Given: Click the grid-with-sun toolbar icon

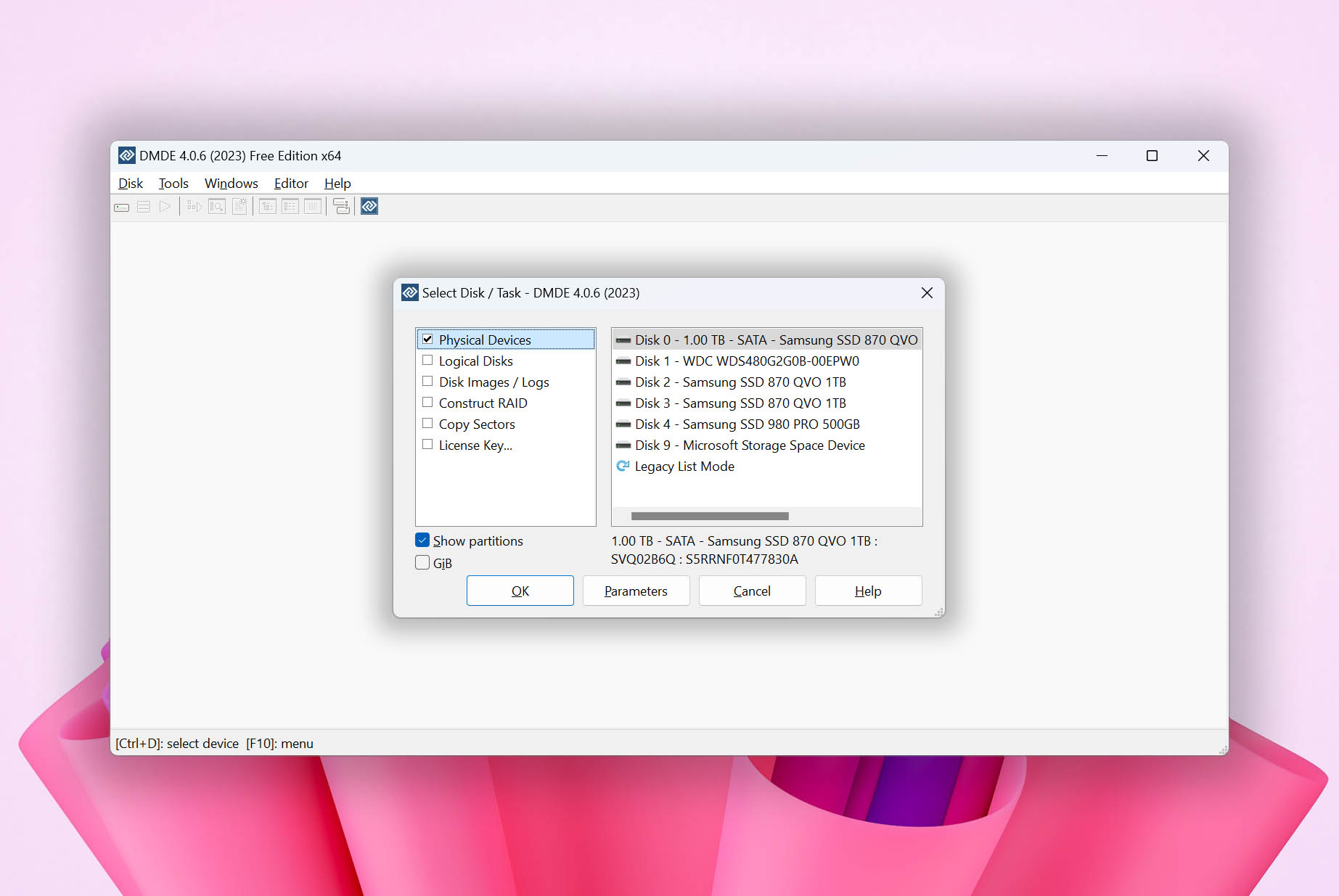Looking at the screenshot, I should click(239, 207).
